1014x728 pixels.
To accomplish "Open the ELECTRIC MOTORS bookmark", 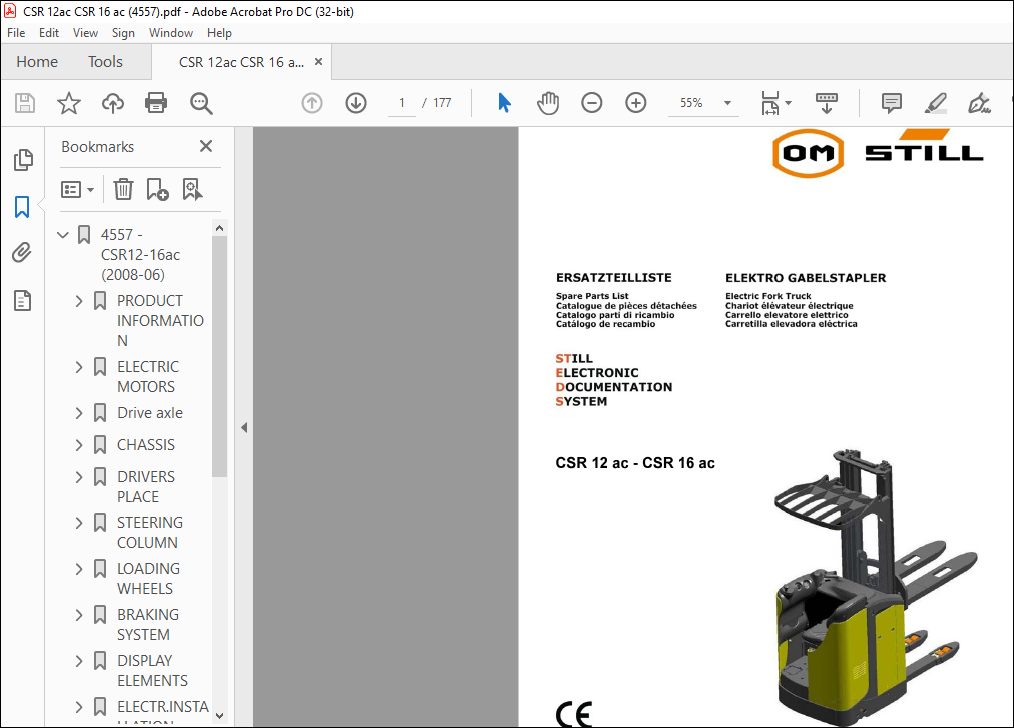I will (148, 377).
